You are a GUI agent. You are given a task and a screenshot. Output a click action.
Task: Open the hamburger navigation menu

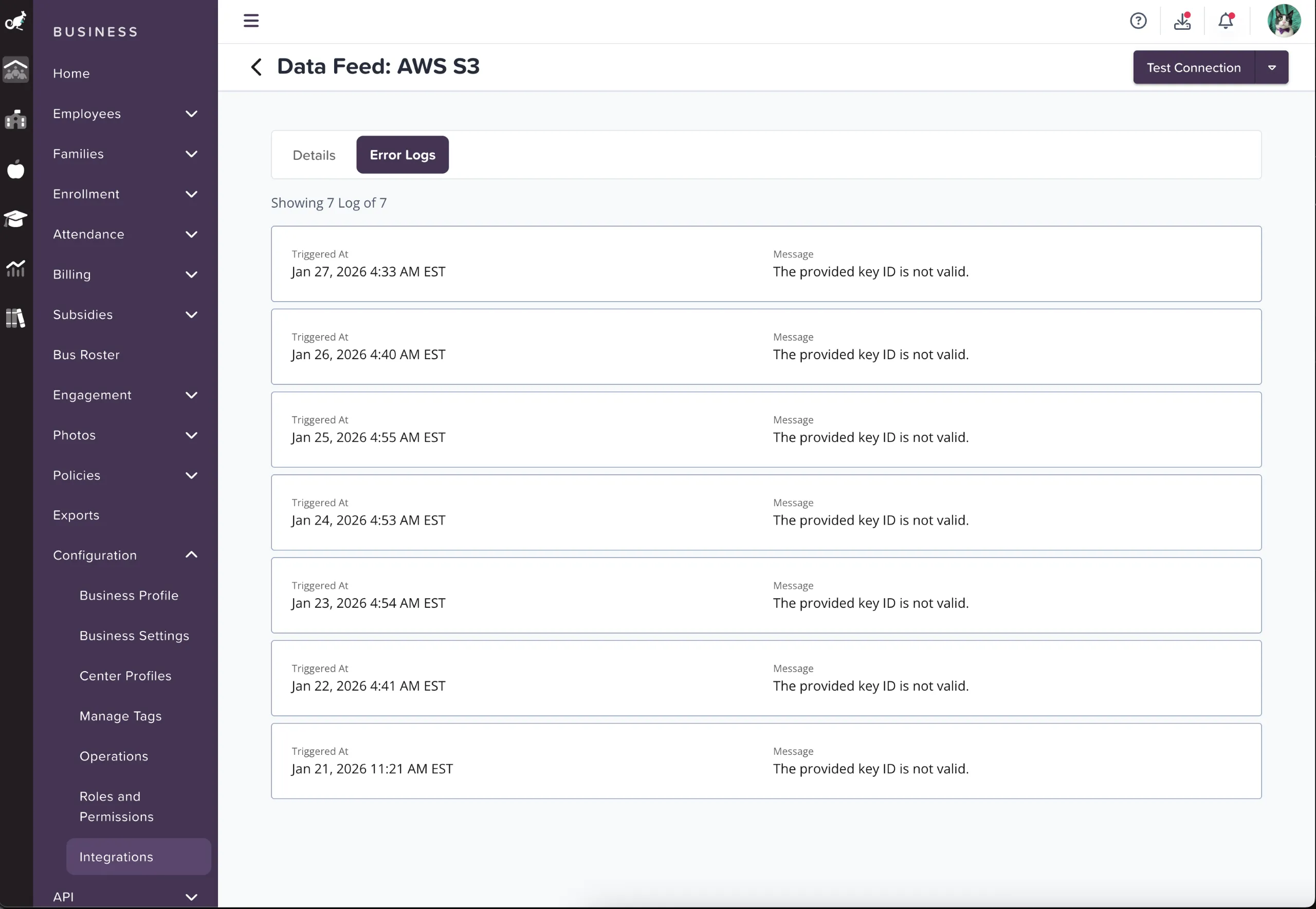point(251,21)
